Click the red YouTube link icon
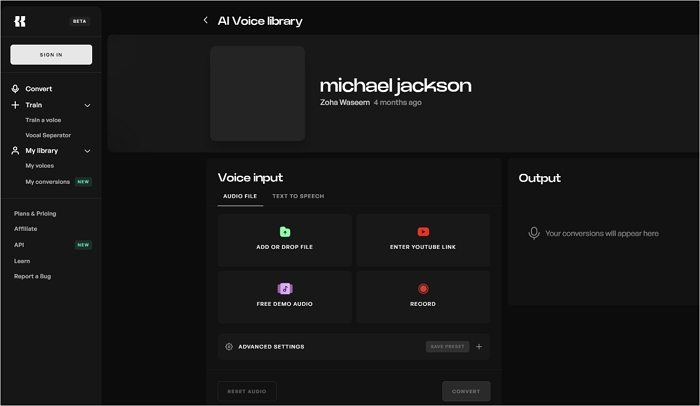 (423, 232)
